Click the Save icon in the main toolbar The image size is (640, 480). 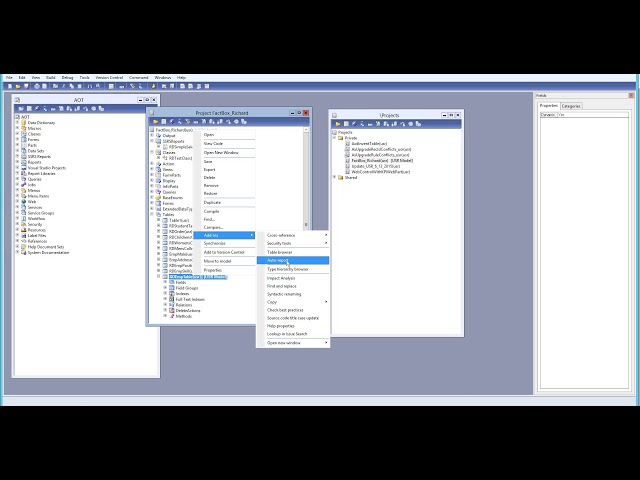26,87
